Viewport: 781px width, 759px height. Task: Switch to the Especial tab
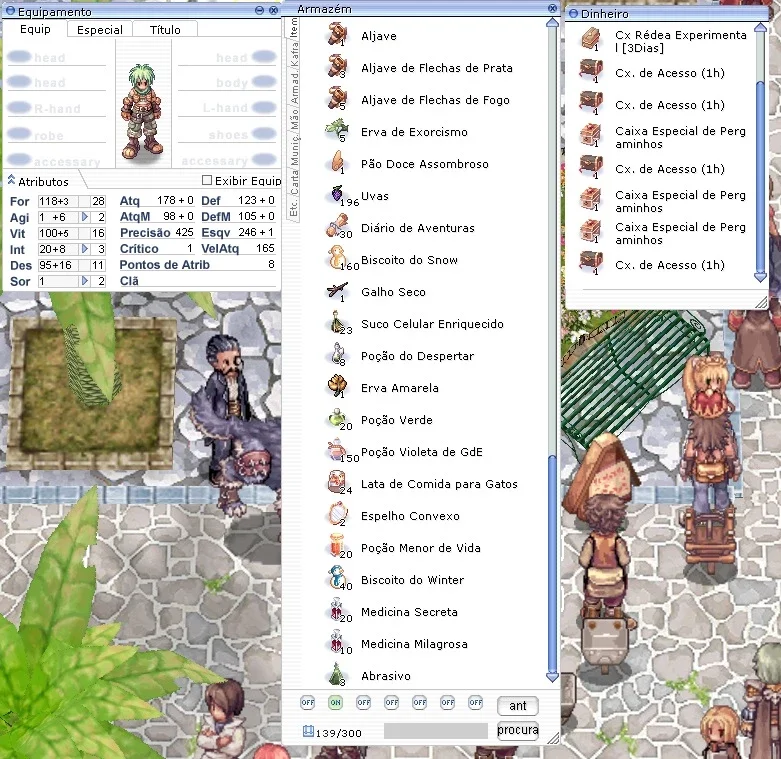tap(100, 30)
